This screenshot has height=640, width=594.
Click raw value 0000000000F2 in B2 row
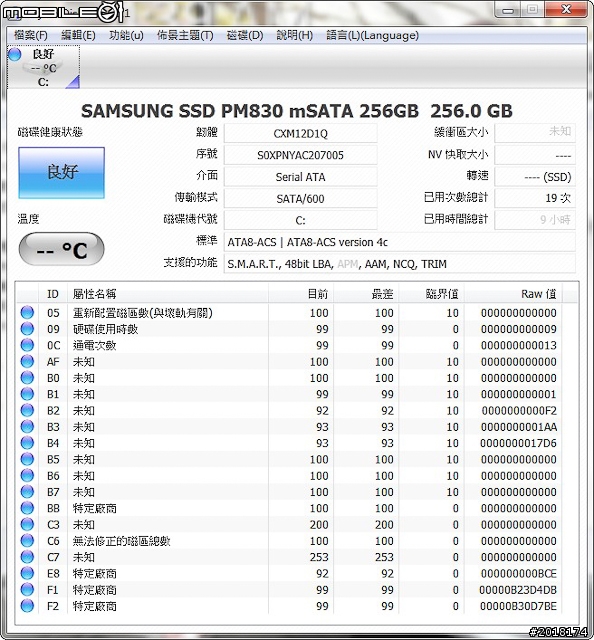[x=519, y=411]
